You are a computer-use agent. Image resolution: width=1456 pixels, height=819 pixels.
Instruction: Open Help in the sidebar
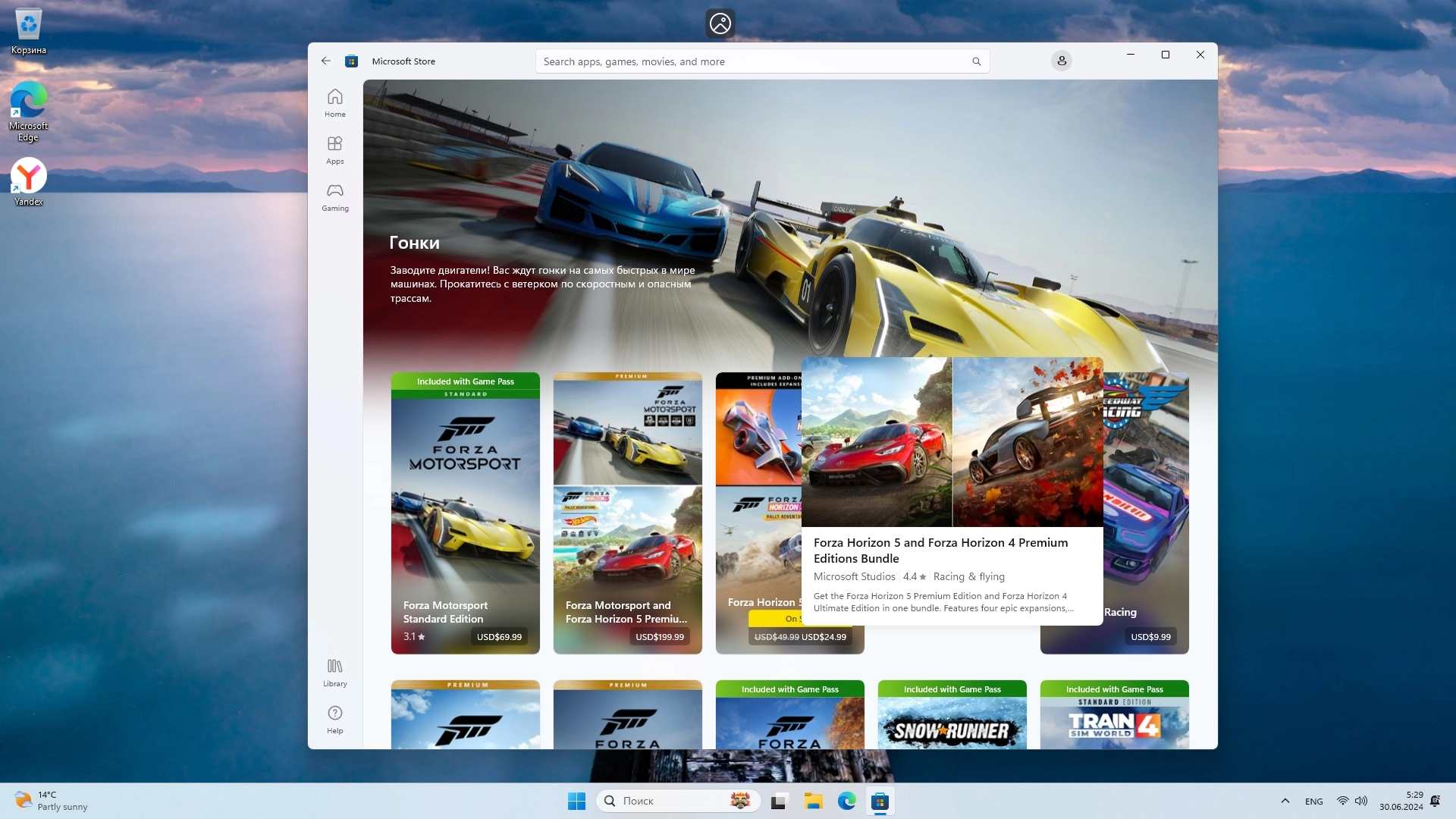coord(334,720)
